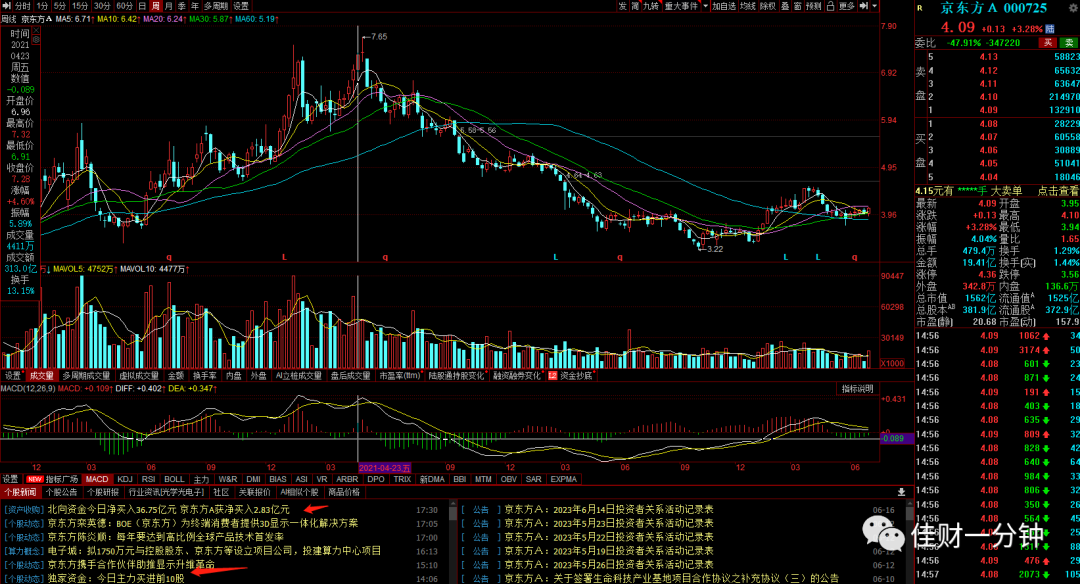The height and width of the screenshot is (584, 1080).
Task: Click the lock icon in top toolbar
Action: pyautogui.click(x=830, y=6)
